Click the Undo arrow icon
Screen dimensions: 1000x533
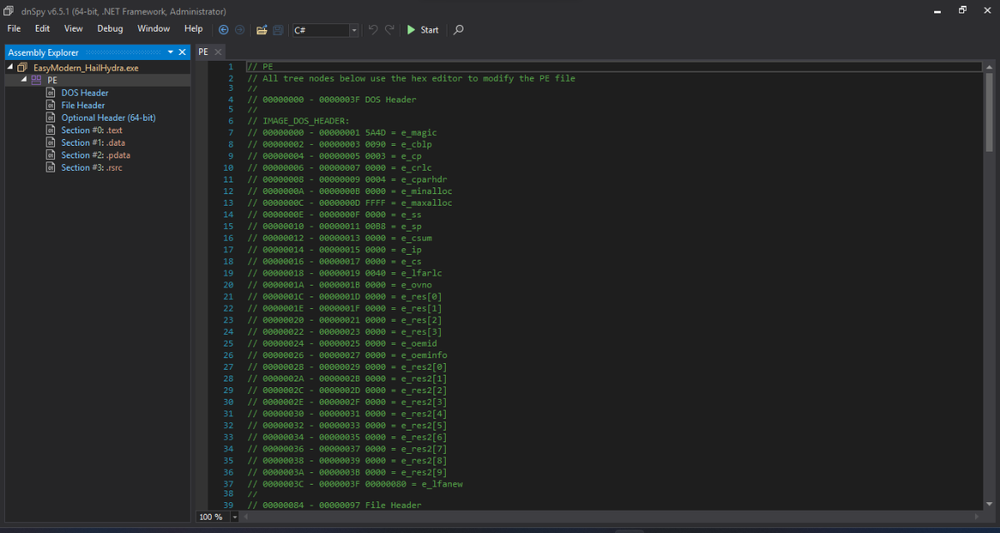[x=374, y=30]
